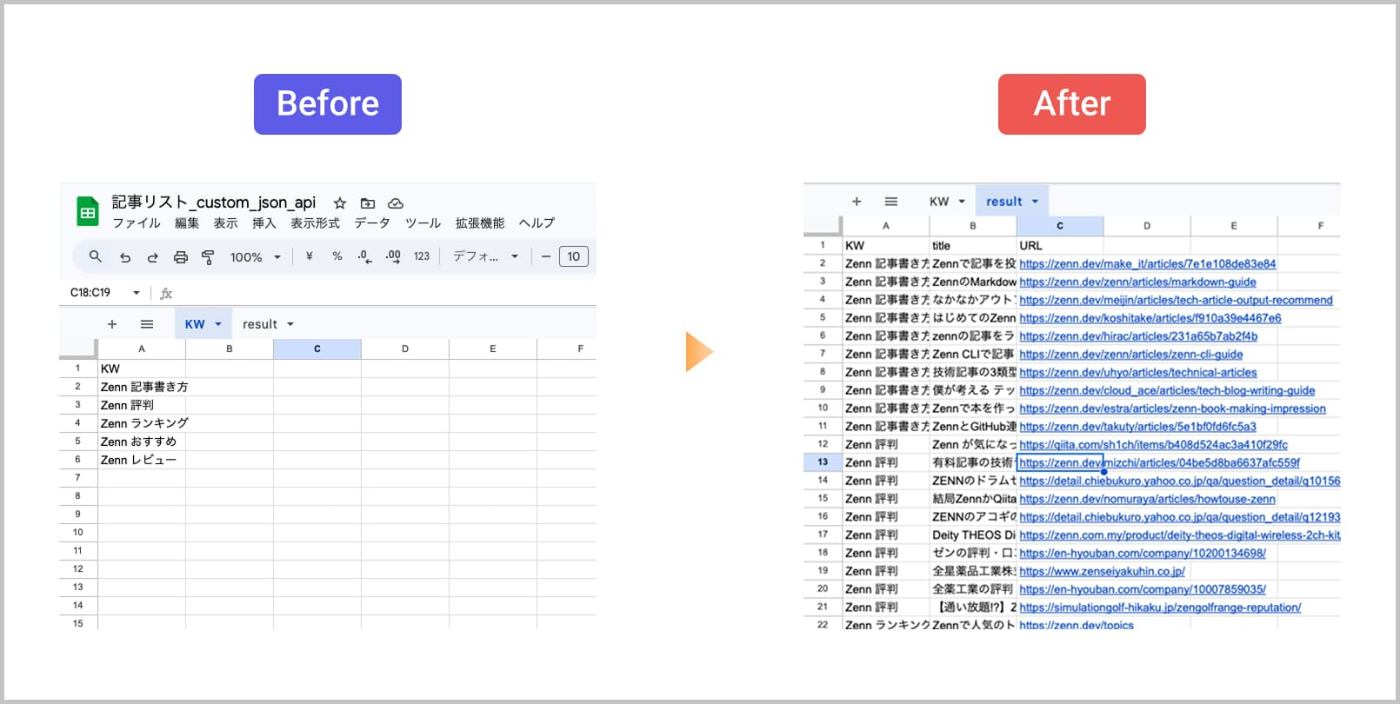Open the ツール menu
This screenshot has width=1400, height=704.
[423, 223]
